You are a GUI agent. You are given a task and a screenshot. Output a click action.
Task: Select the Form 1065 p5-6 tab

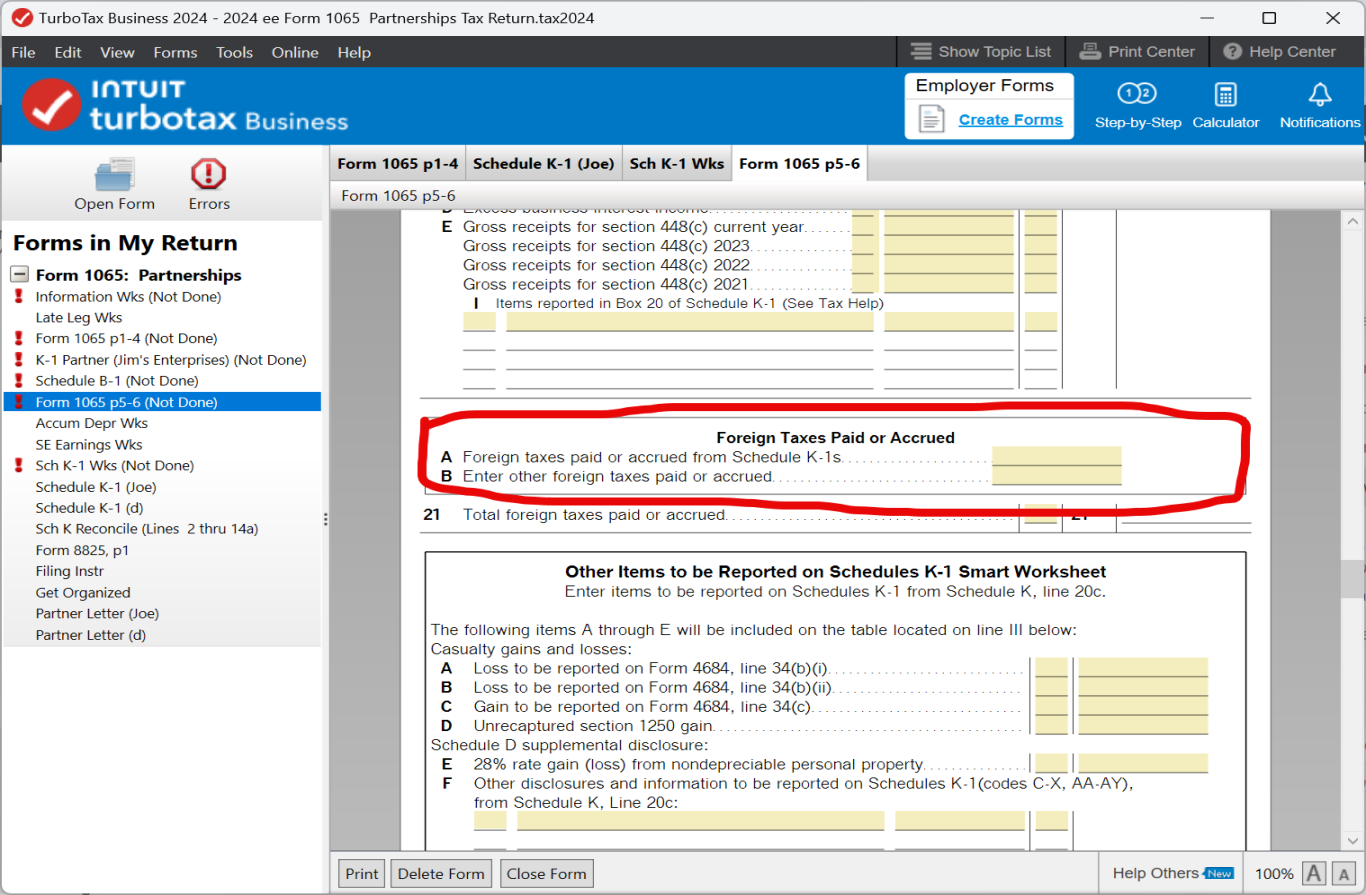click(799, 164)
